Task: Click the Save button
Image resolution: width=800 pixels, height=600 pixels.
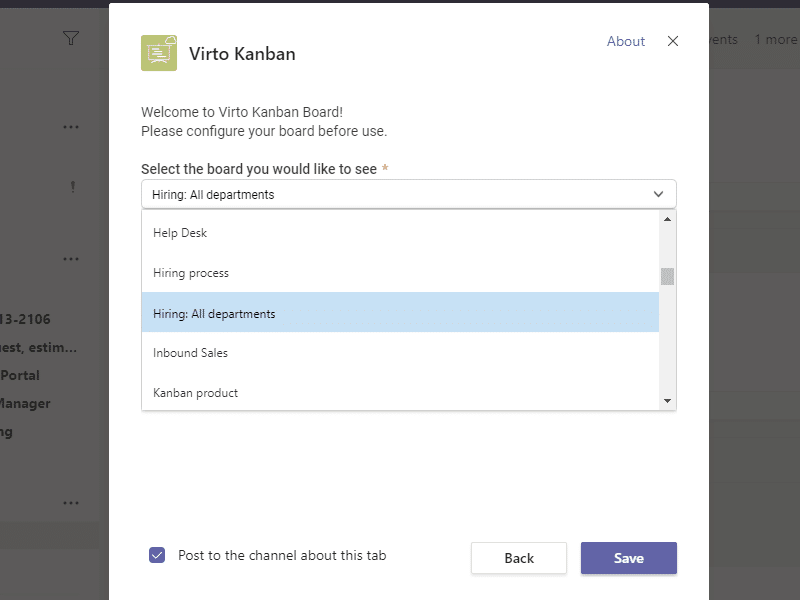Action: coord(629,558)
